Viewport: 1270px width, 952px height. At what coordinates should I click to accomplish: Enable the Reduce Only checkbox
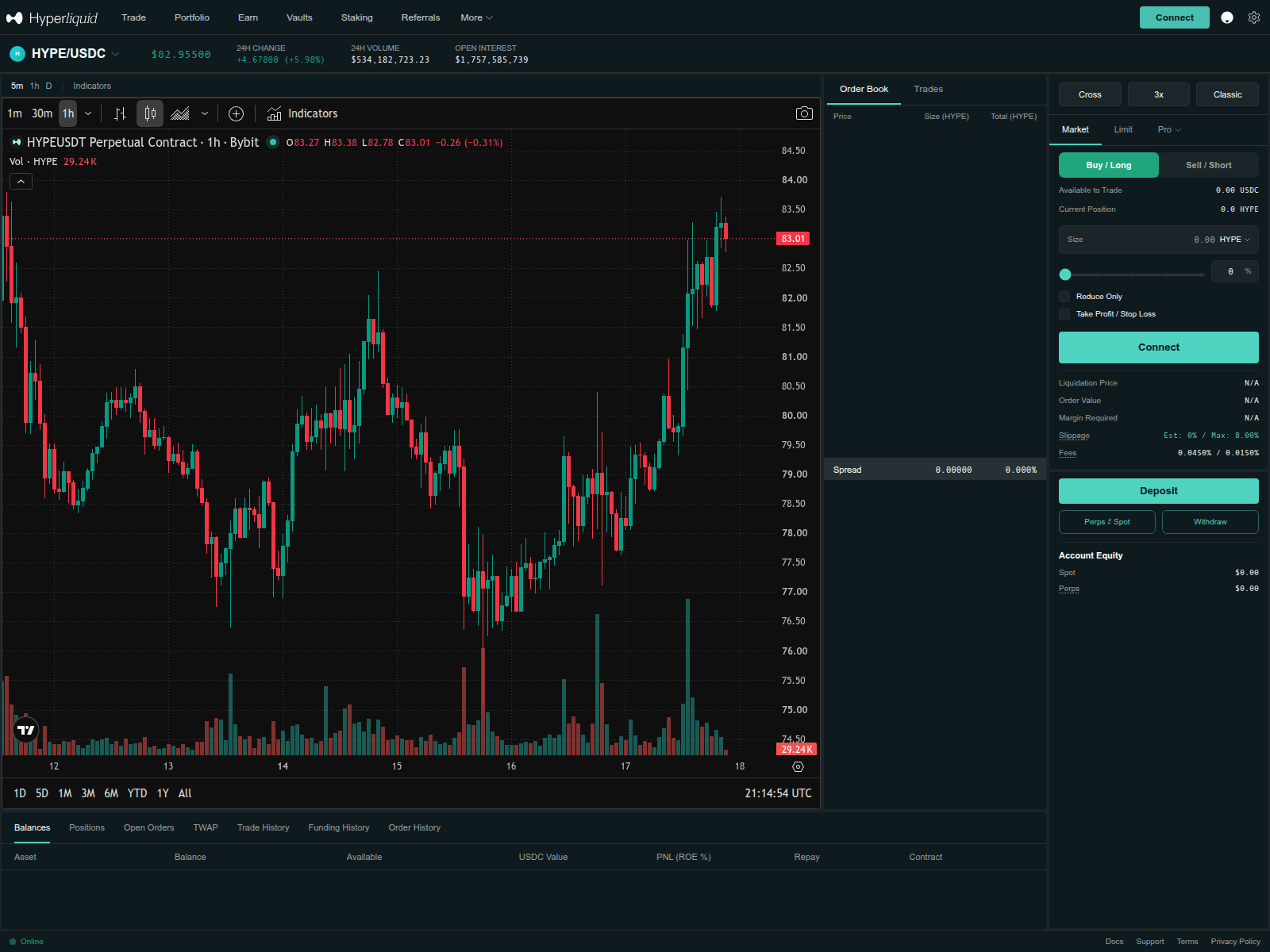pyautogui.click(x=1064, y=297)
